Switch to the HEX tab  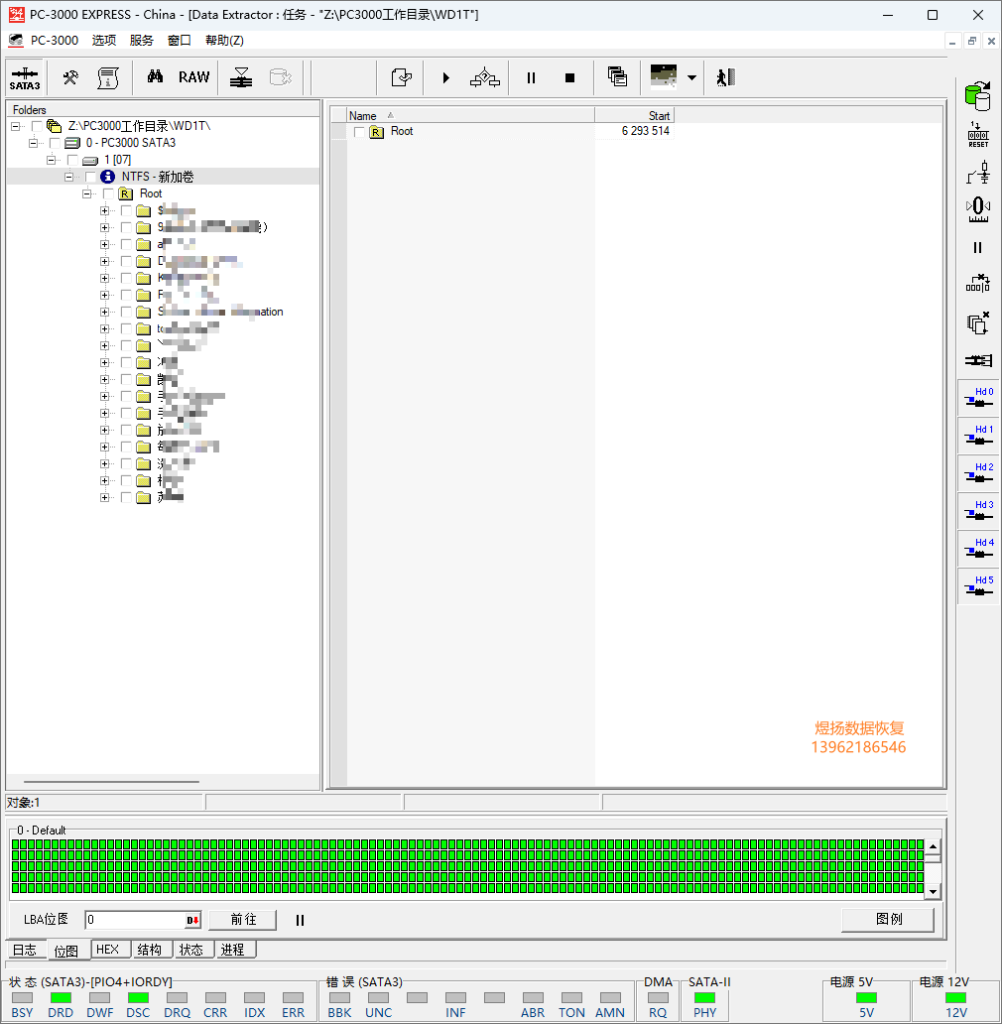(x=108, y=950)
